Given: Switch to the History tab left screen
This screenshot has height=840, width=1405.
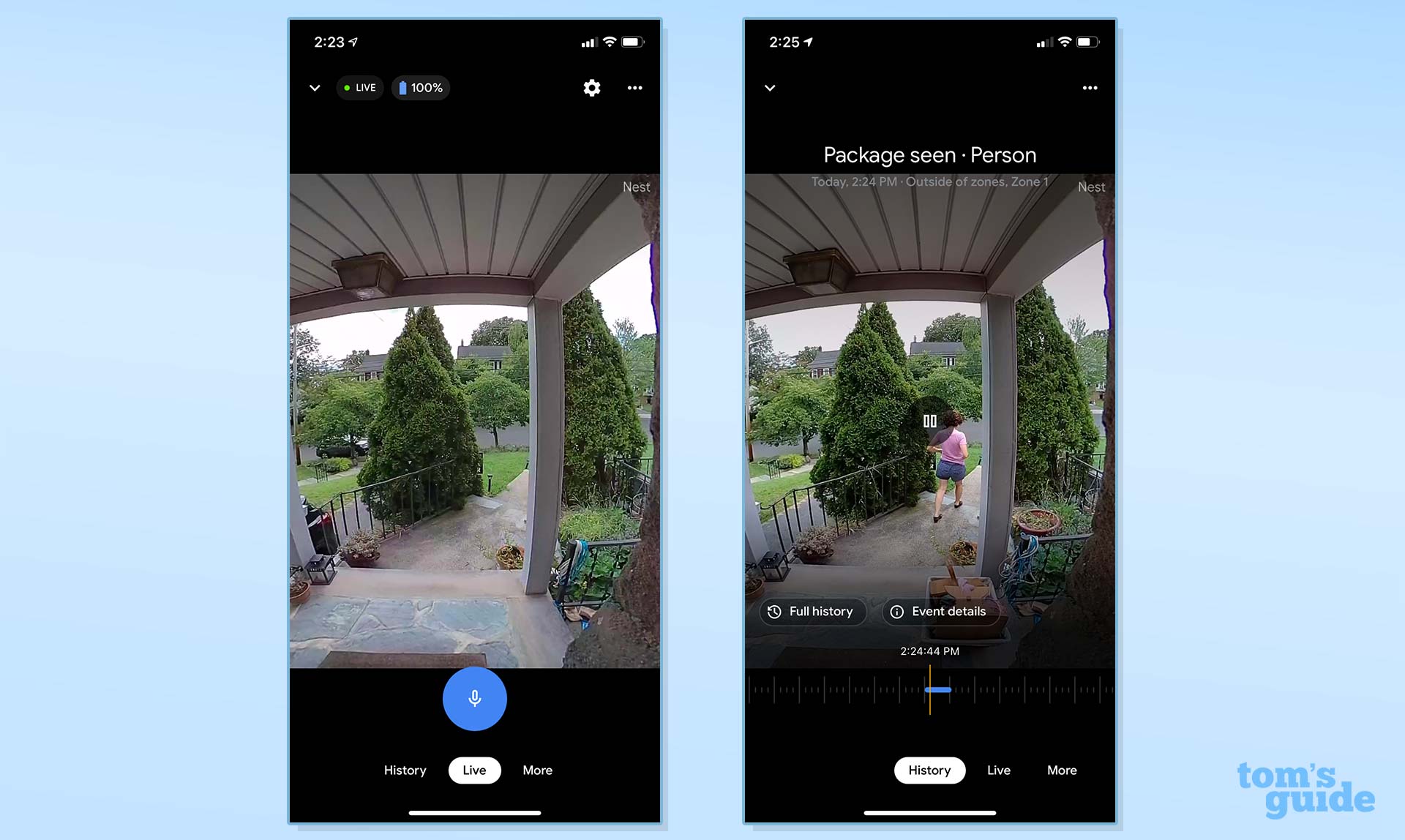Looking at the screenshot, I should pos(405,770).
